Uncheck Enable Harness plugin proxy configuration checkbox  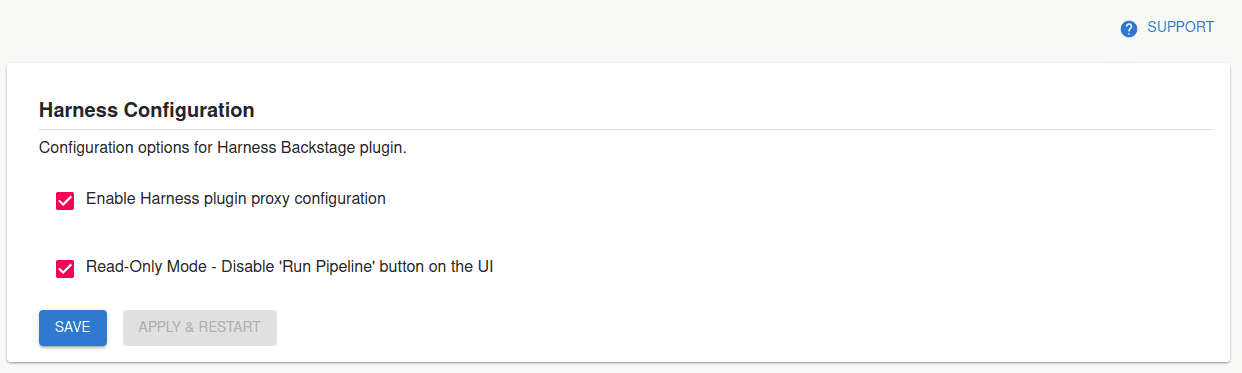point(65,200)
